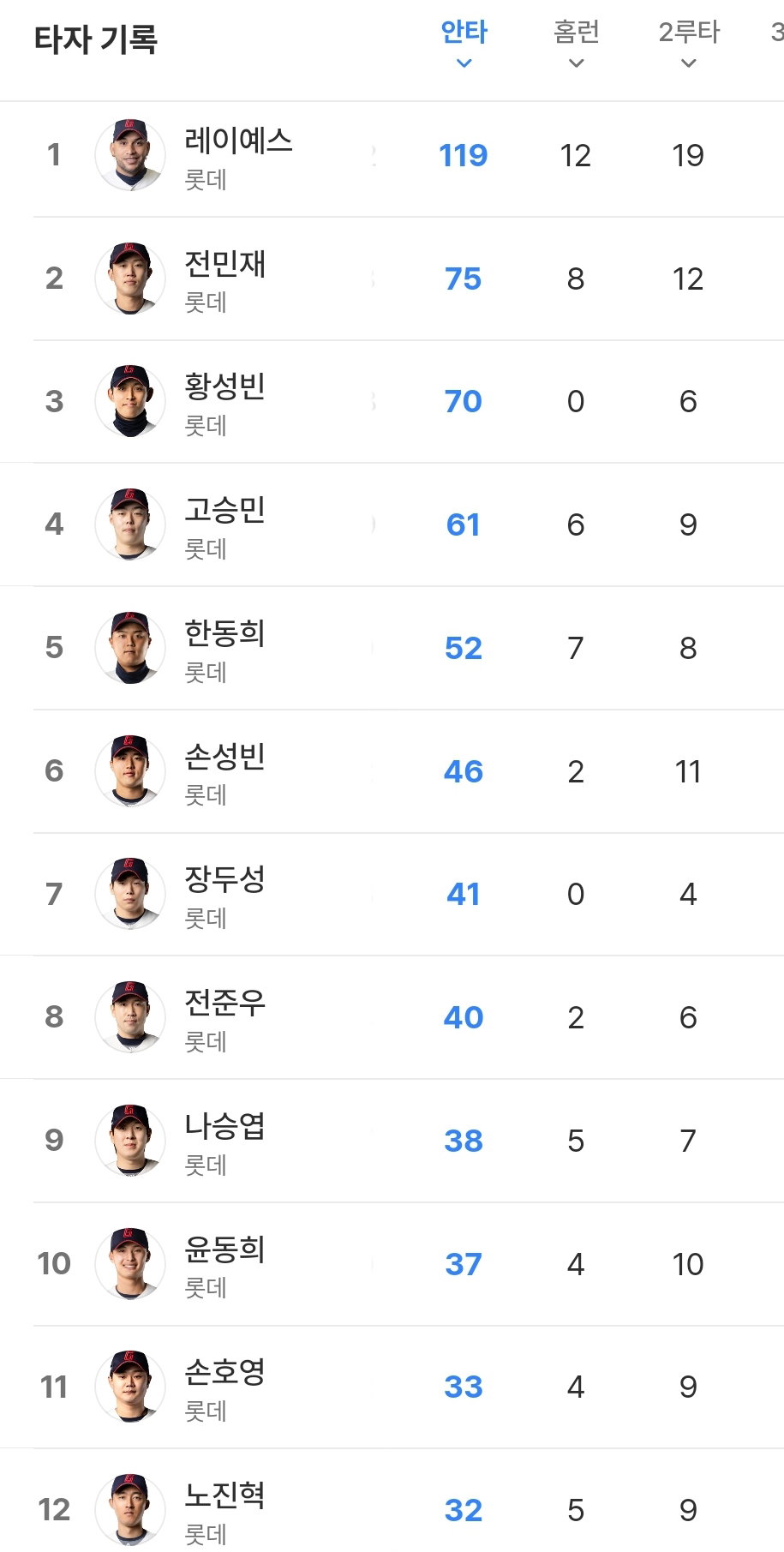Tap 고승민 profile picture

(x=130, y=524)
